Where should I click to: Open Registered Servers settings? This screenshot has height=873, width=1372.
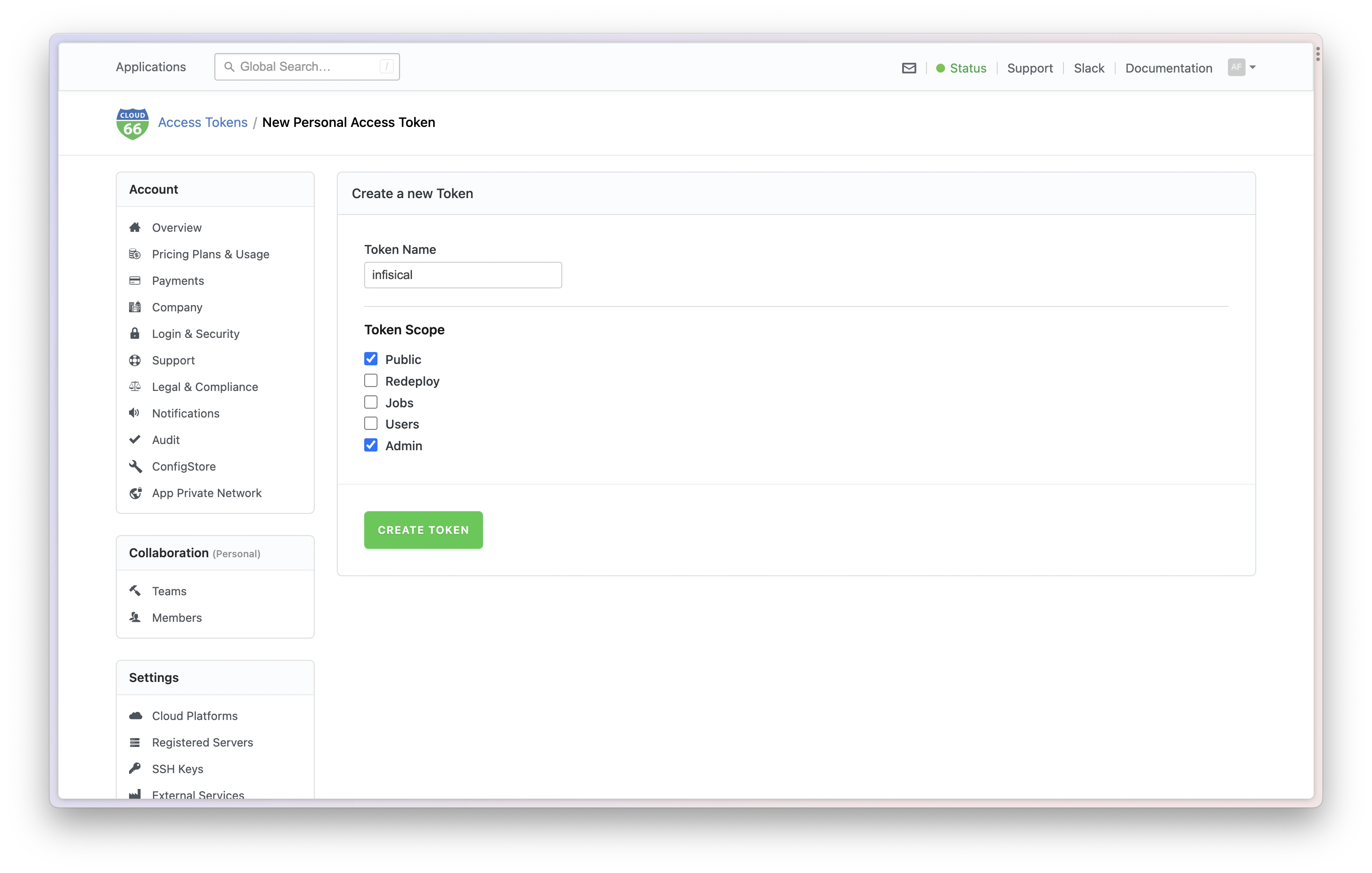coord(202,743)
